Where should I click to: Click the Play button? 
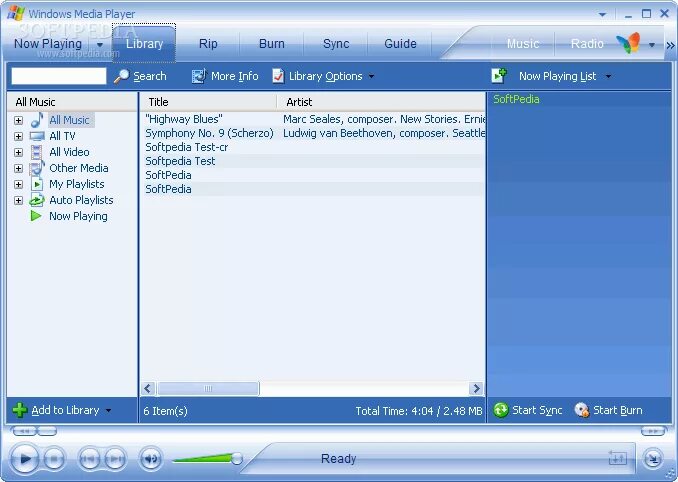(25, 458)
